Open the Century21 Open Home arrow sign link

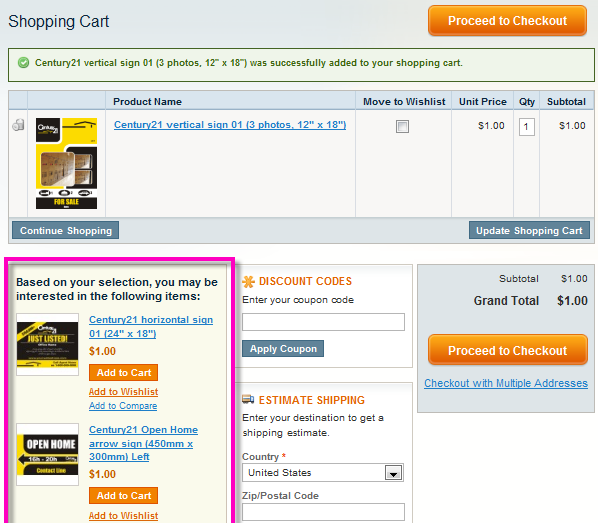[143, 443]
